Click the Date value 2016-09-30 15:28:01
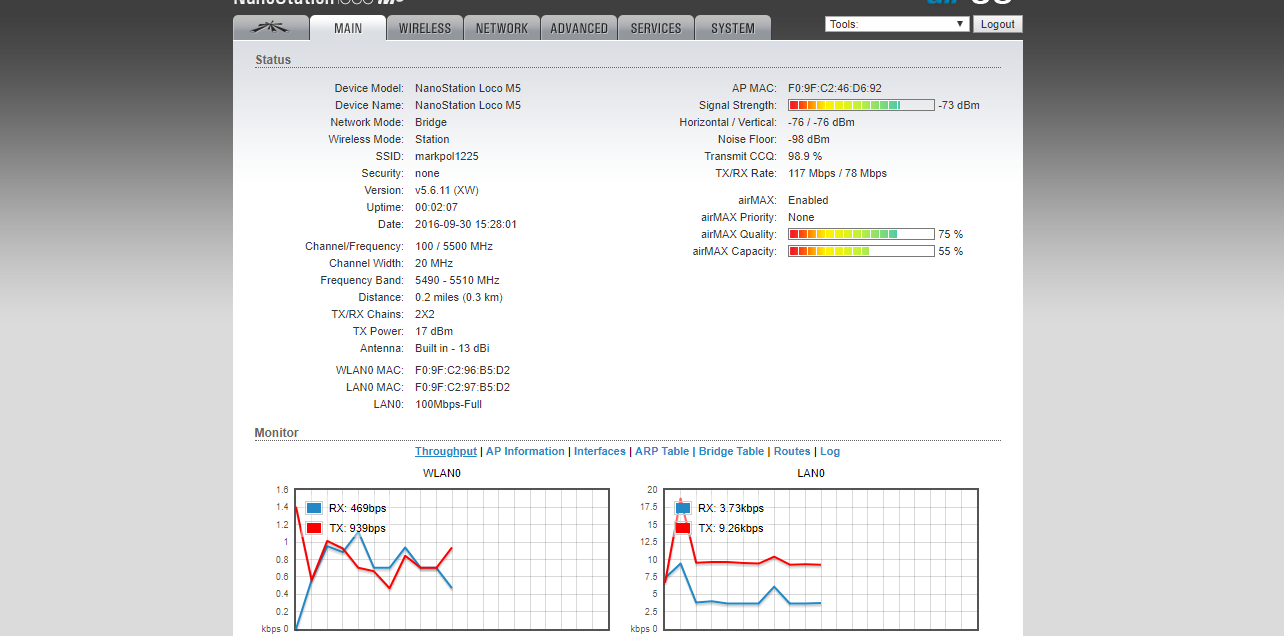The image size is (1284, 636). point(466,224)
